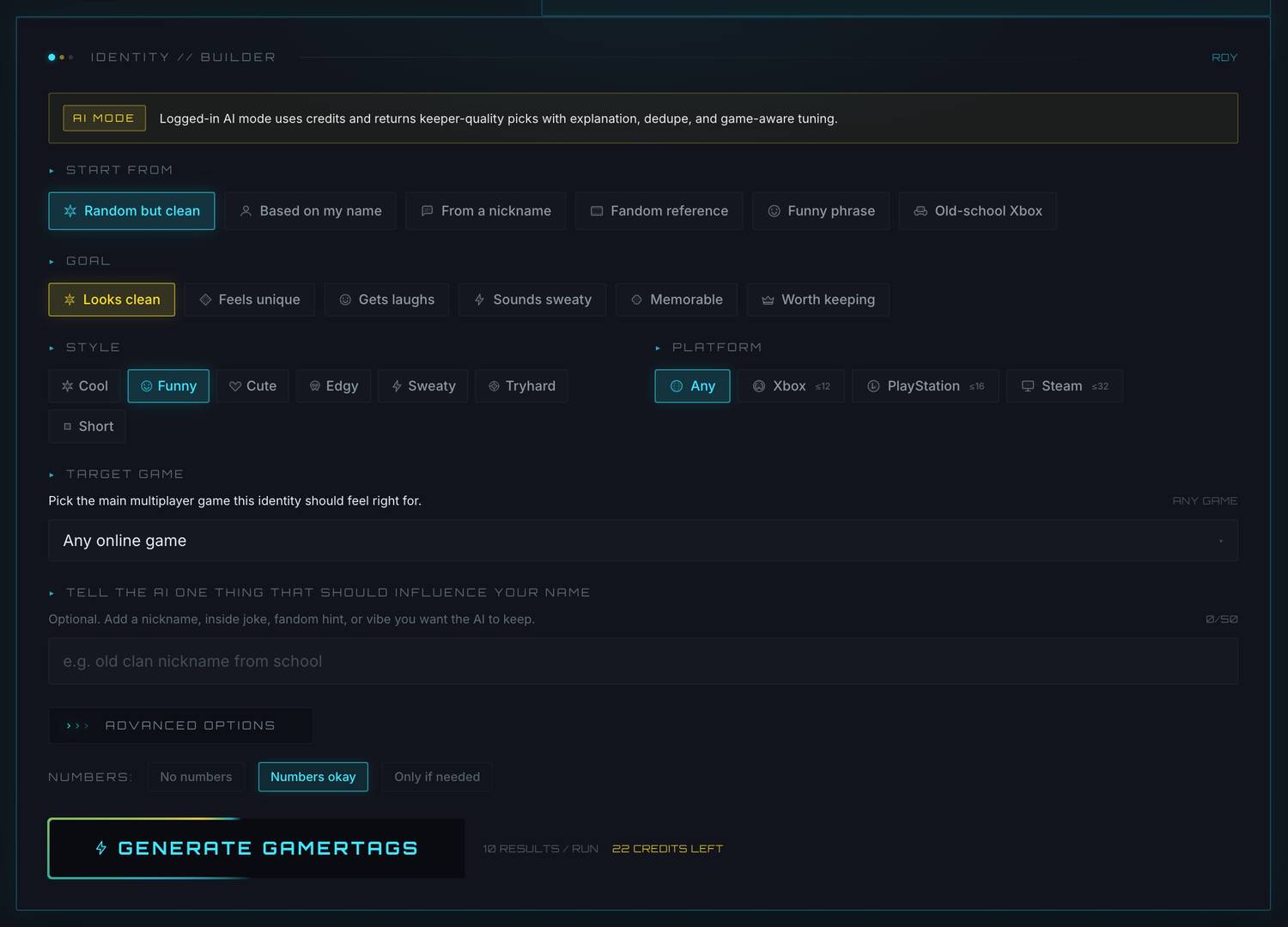Start from Based on my name label

(x=320, y=211)
